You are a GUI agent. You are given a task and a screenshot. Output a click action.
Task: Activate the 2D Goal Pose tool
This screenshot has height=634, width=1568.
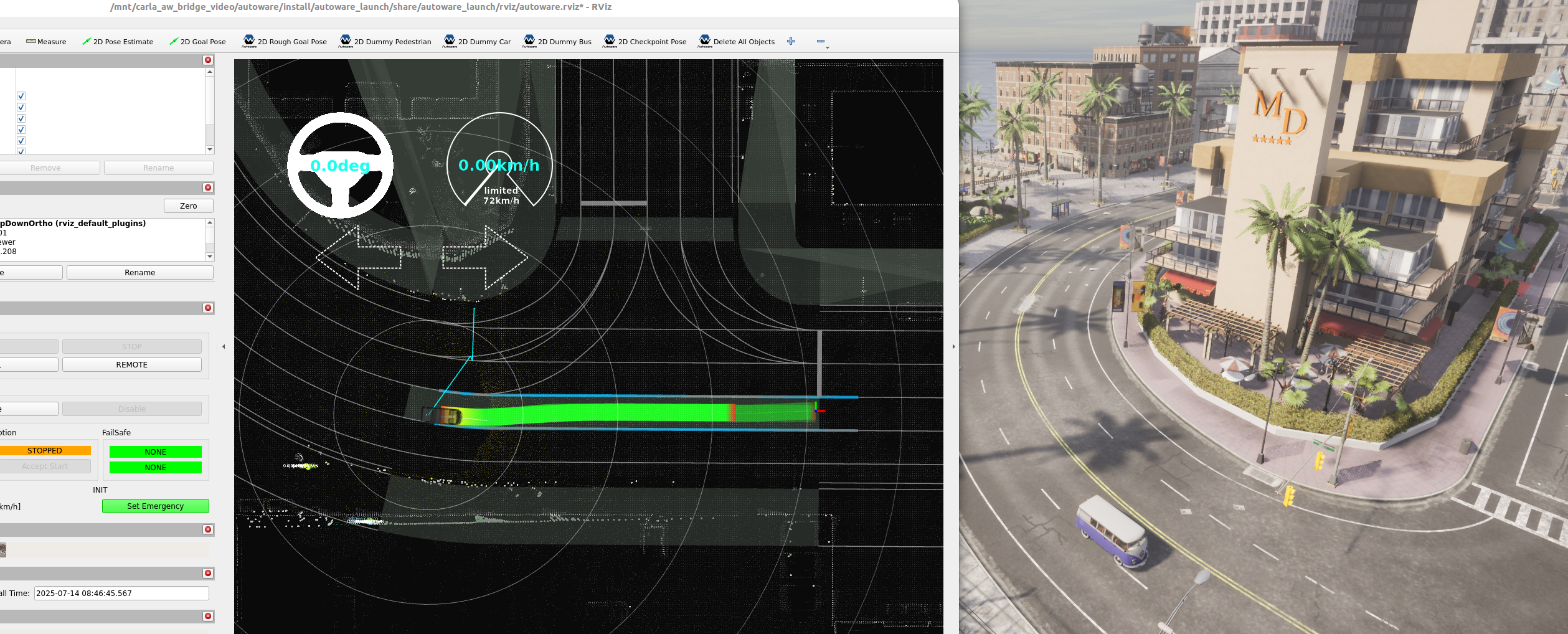[x=197, y=42]
